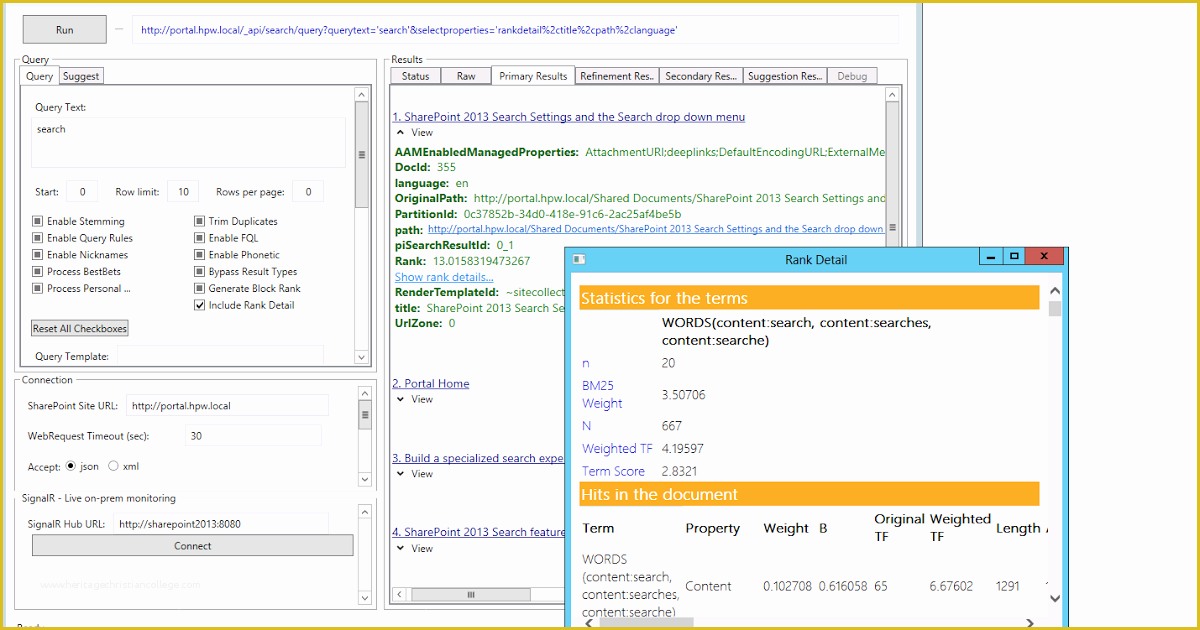
Task: Switch to the Suggest tab
Action: tap(80, 76)
